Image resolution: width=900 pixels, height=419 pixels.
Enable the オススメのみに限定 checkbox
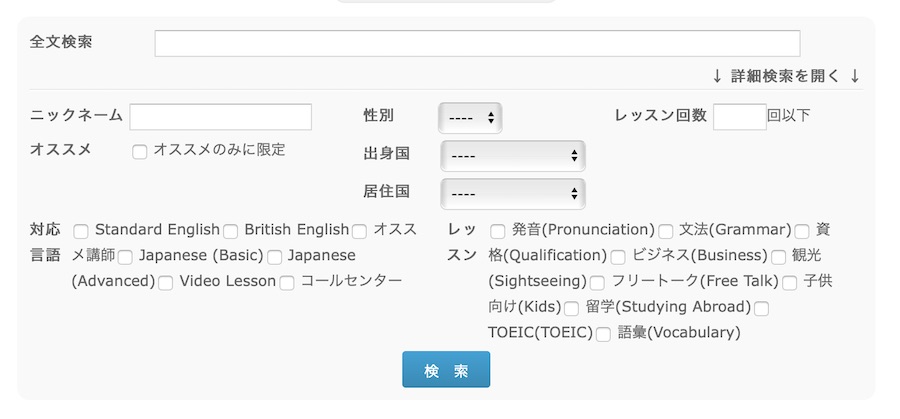pyautogui.click(x=140, y=151)
